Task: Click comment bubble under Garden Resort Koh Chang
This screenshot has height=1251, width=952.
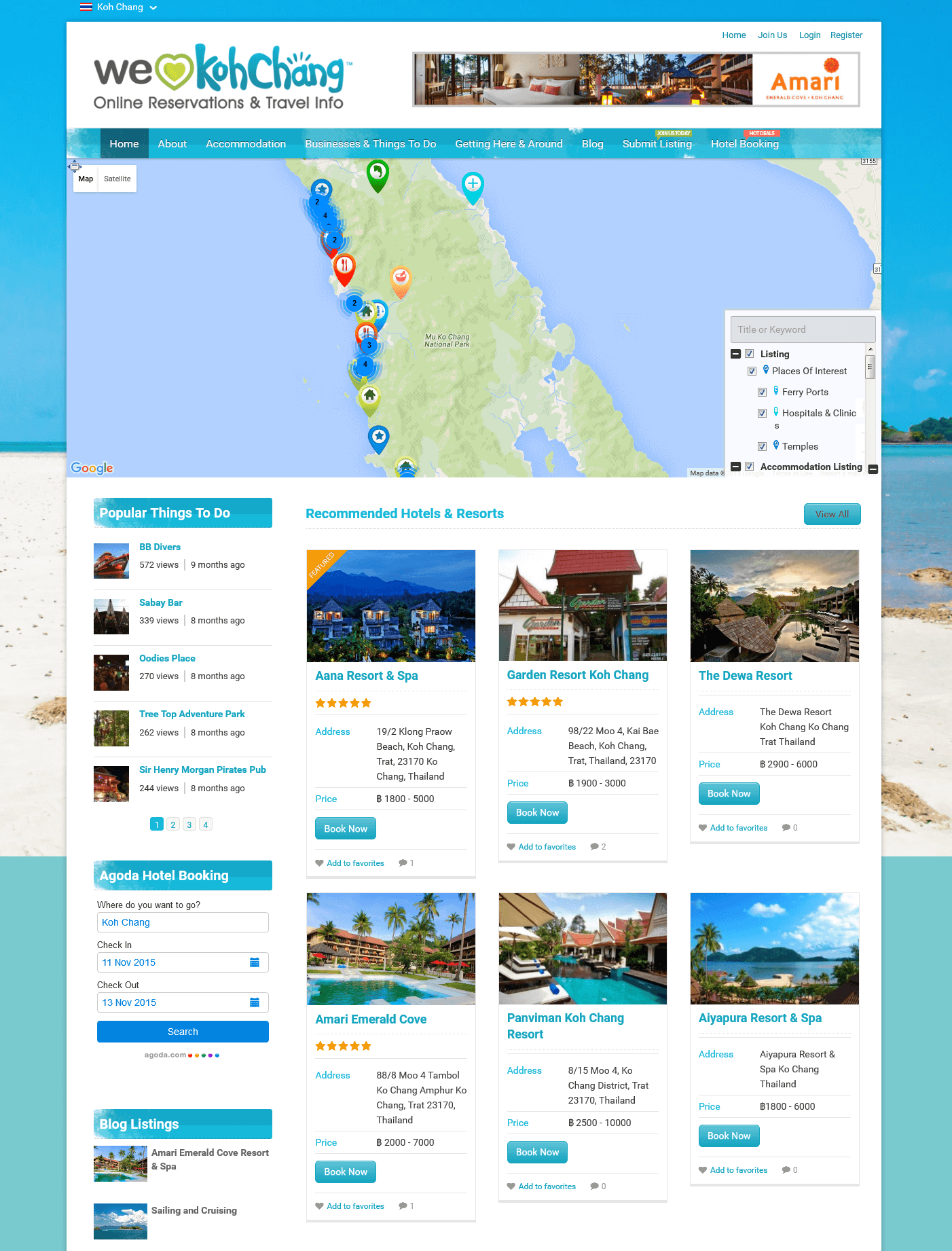Action: [x=594, y=847]
